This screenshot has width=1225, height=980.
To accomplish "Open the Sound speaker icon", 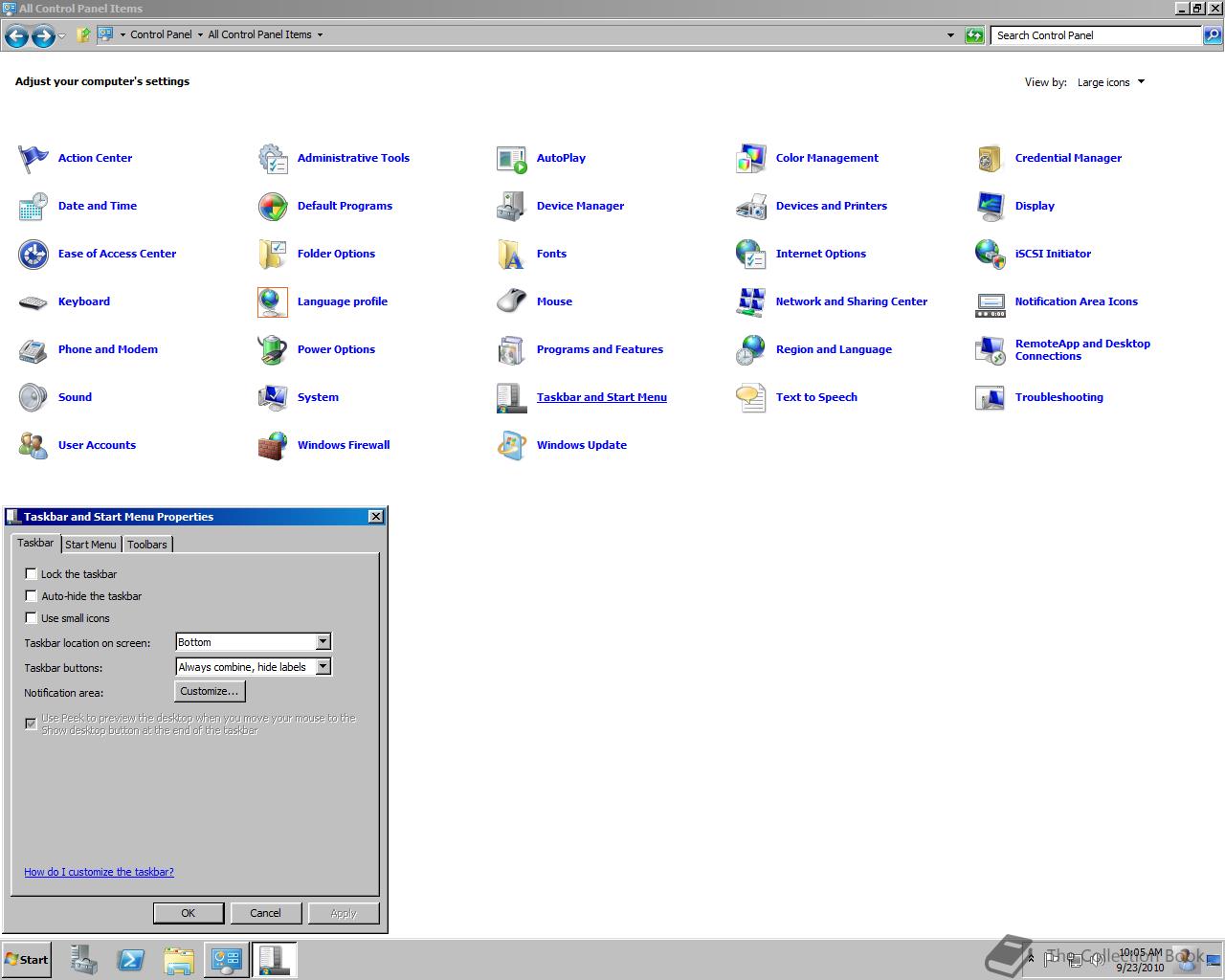I will (x=33, y=397).
